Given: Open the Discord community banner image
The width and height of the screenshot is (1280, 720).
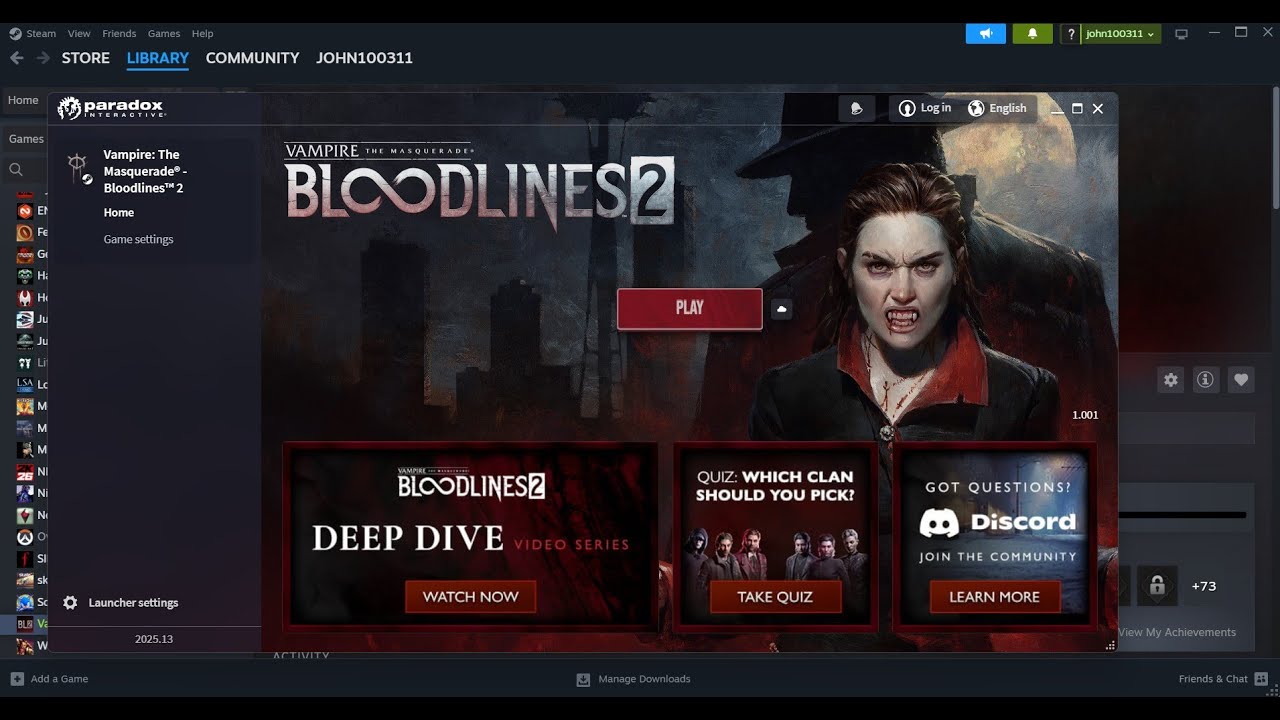Looking at the screenshot, I should (995, 537).
